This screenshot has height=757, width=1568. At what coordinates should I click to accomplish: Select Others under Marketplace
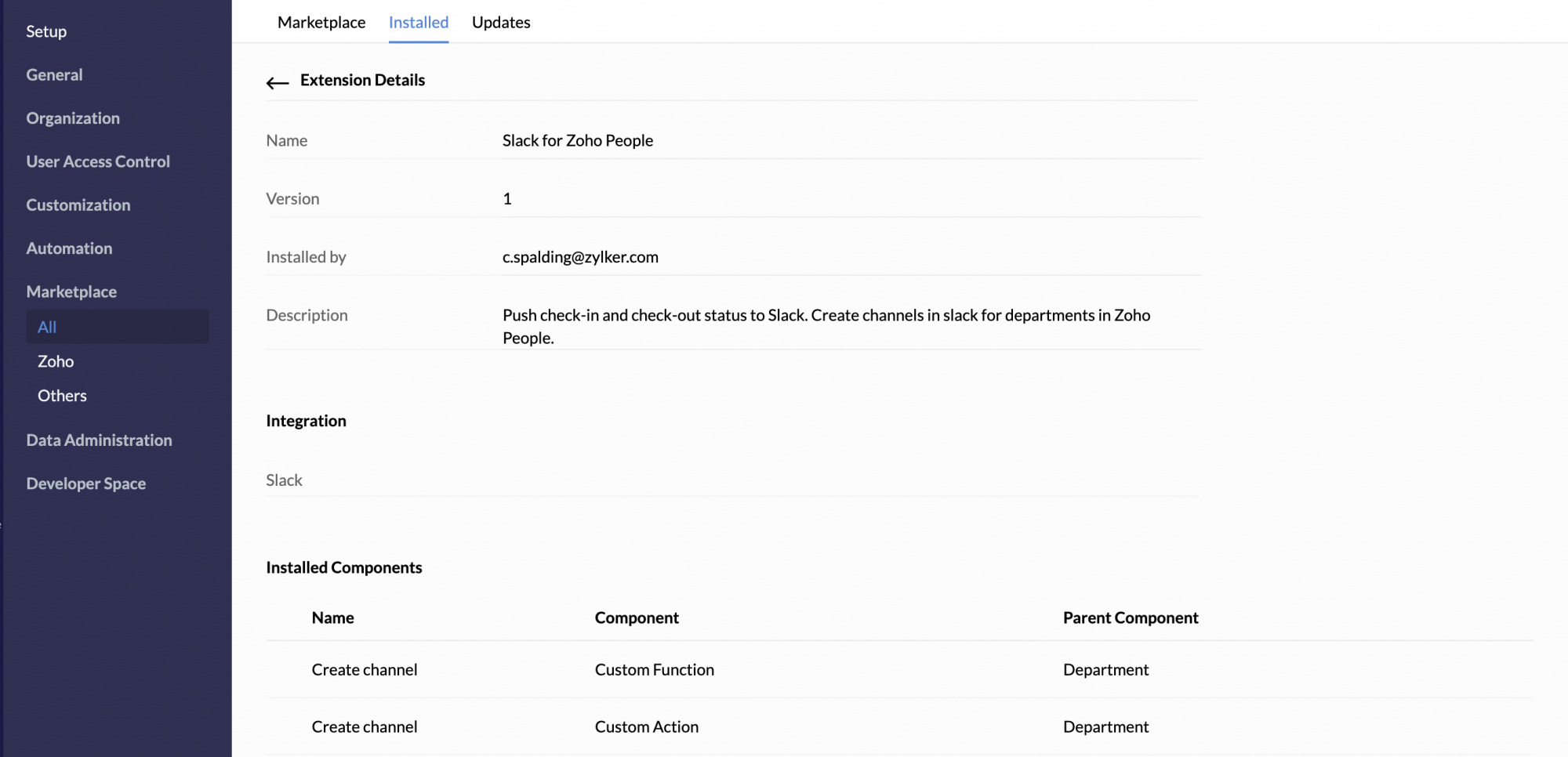(62, 396)
